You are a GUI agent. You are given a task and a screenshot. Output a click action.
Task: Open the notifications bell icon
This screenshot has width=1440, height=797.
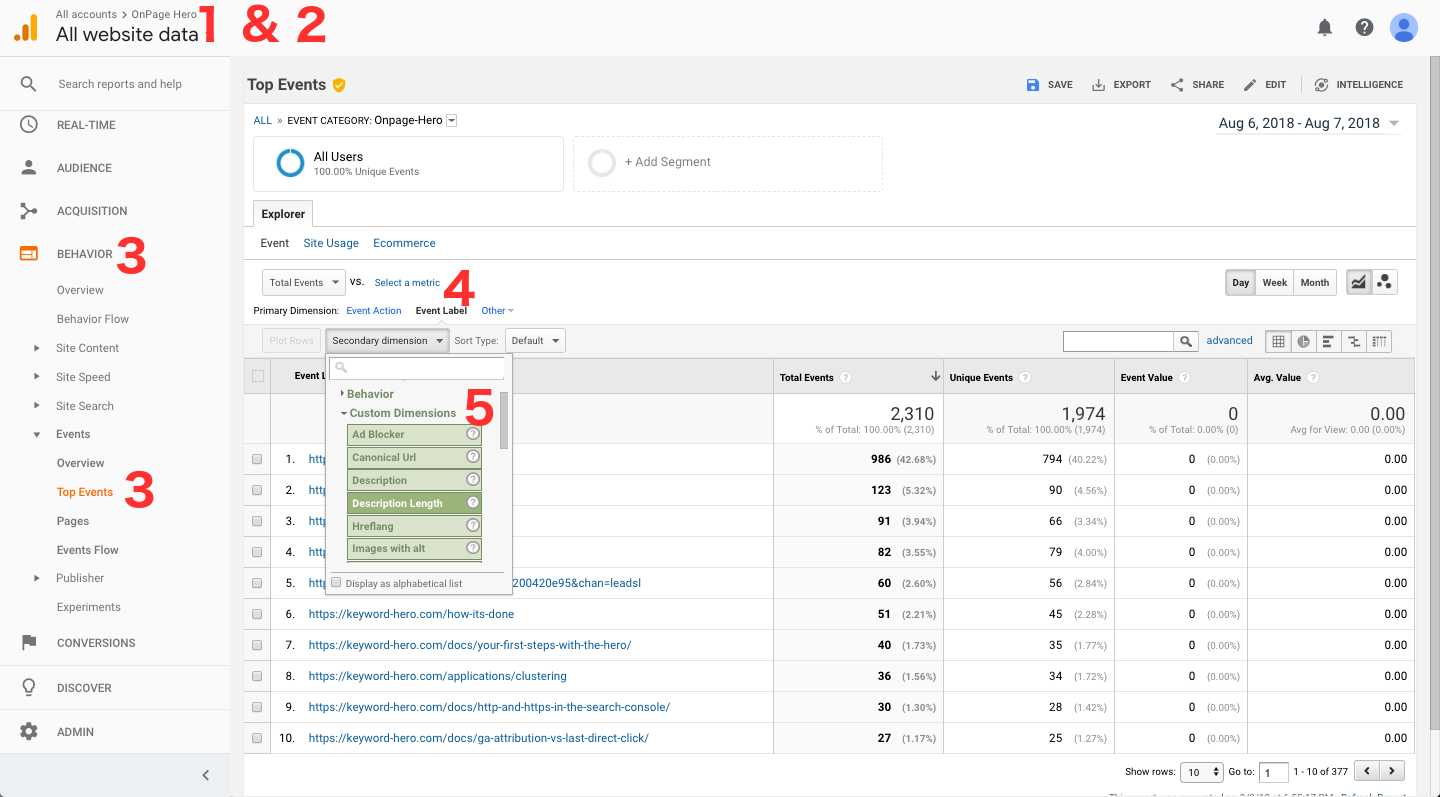[1325, 28]
